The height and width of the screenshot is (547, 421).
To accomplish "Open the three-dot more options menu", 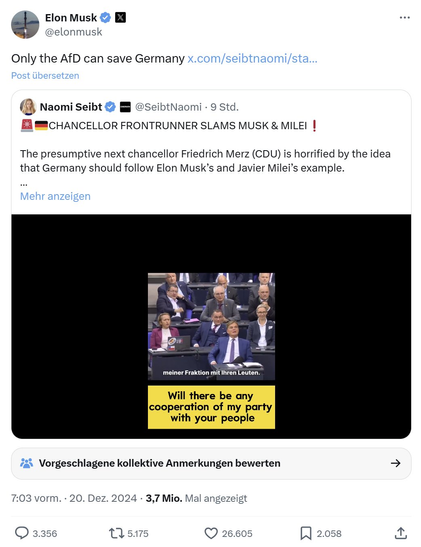I will (x=405, y=17).
